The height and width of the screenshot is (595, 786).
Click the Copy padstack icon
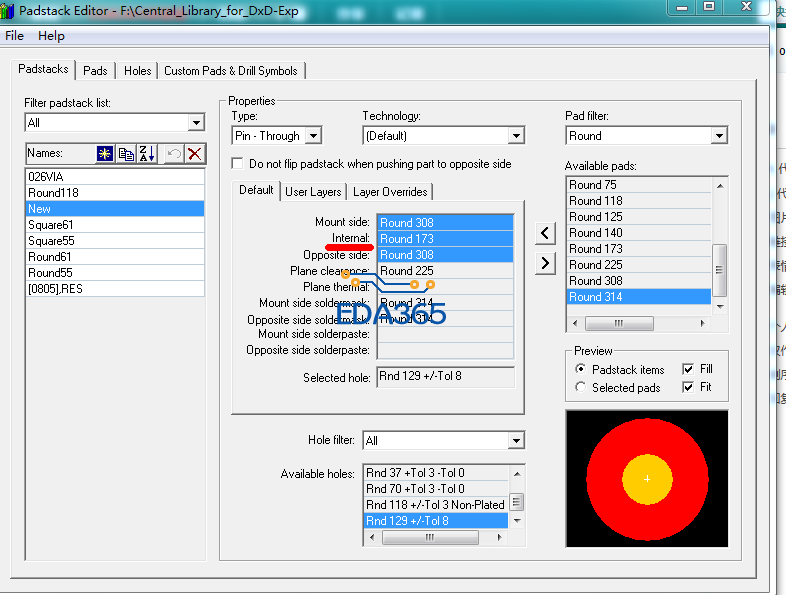(126, 154)
